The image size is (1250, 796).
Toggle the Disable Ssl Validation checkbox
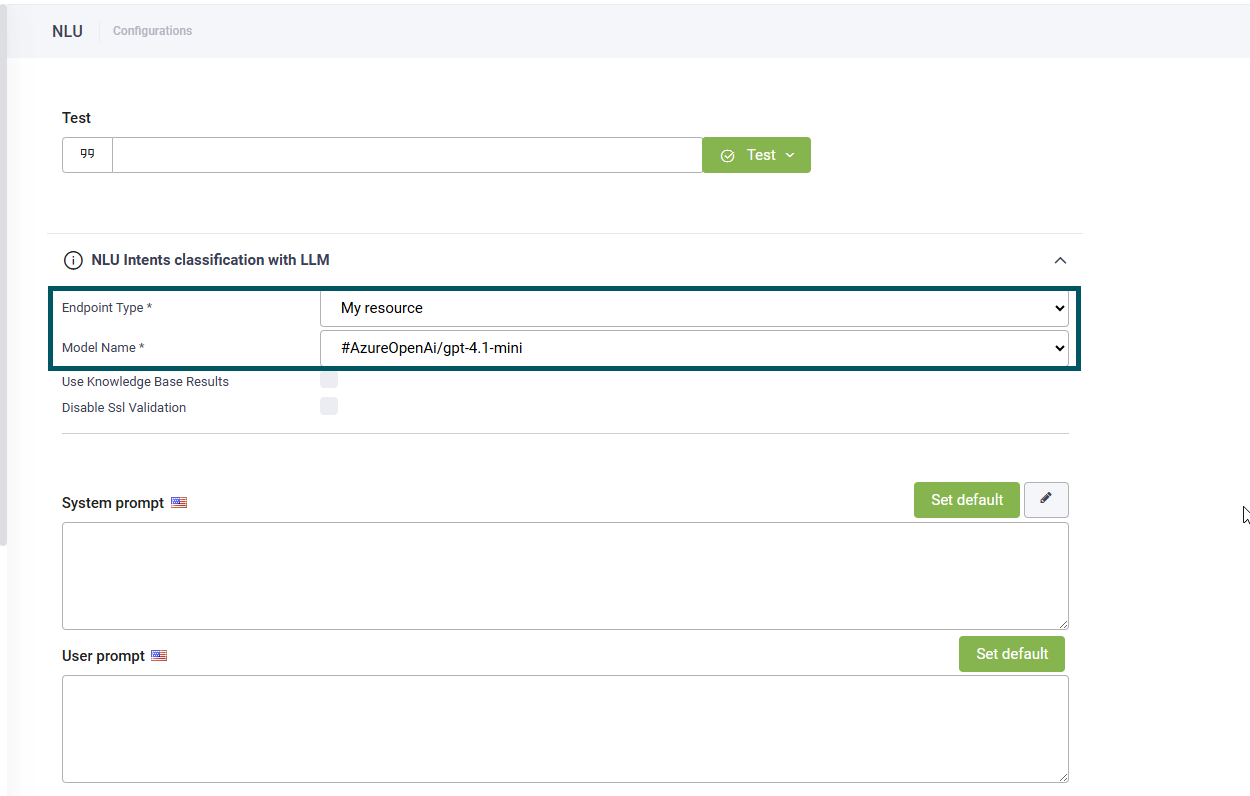coord(329,406)
